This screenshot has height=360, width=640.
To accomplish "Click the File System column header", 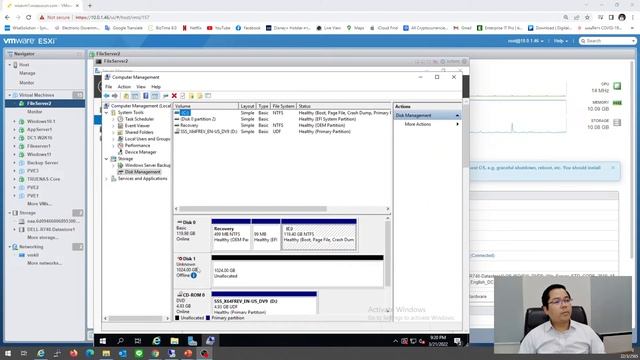I will pos(284,106).
